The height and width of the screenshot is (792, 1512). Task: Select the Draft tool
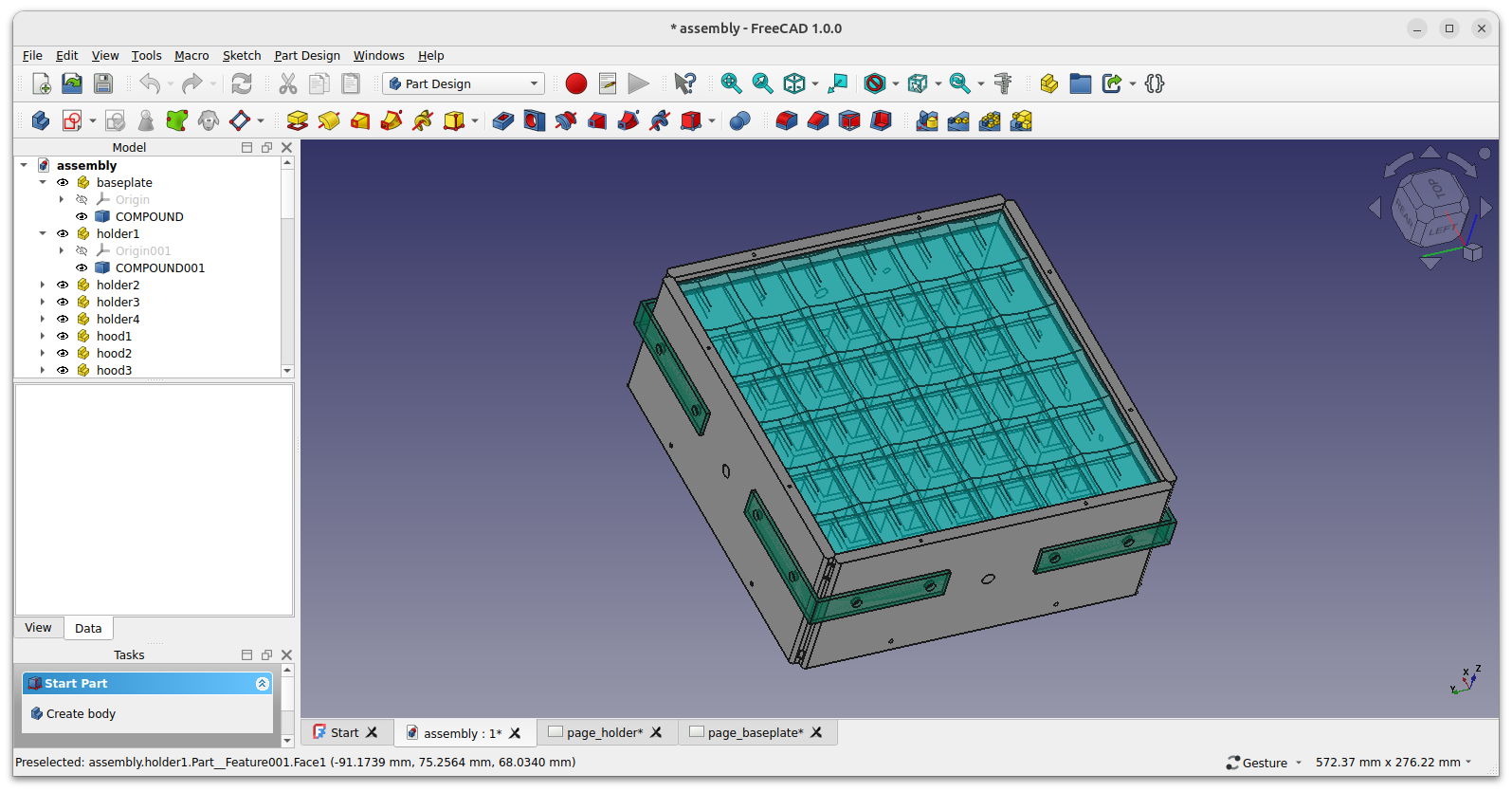point(849,120)
